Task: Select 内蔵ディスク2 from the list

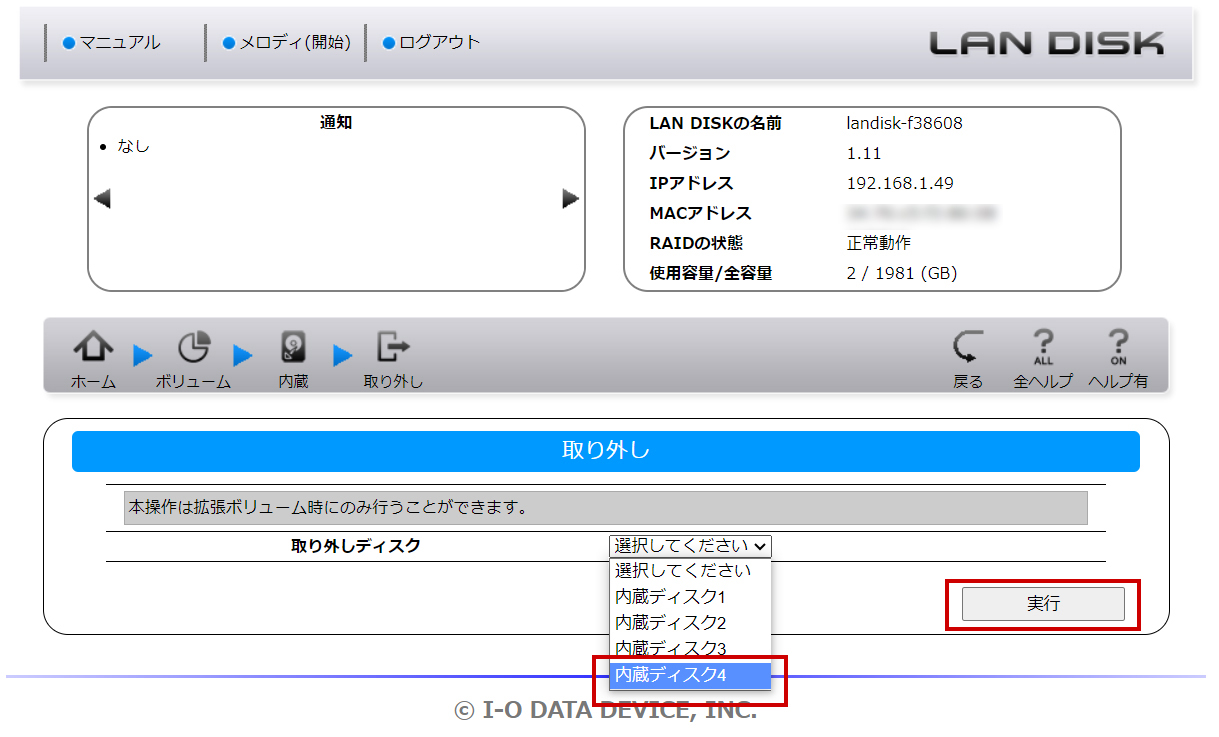Action: tap(690, 623)
